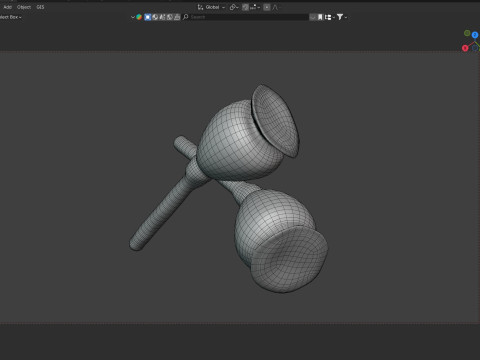Toggle the checkmark button beside search field
Image resolution: width=480 pixels, height=360 pixels.
click(313, 17)
